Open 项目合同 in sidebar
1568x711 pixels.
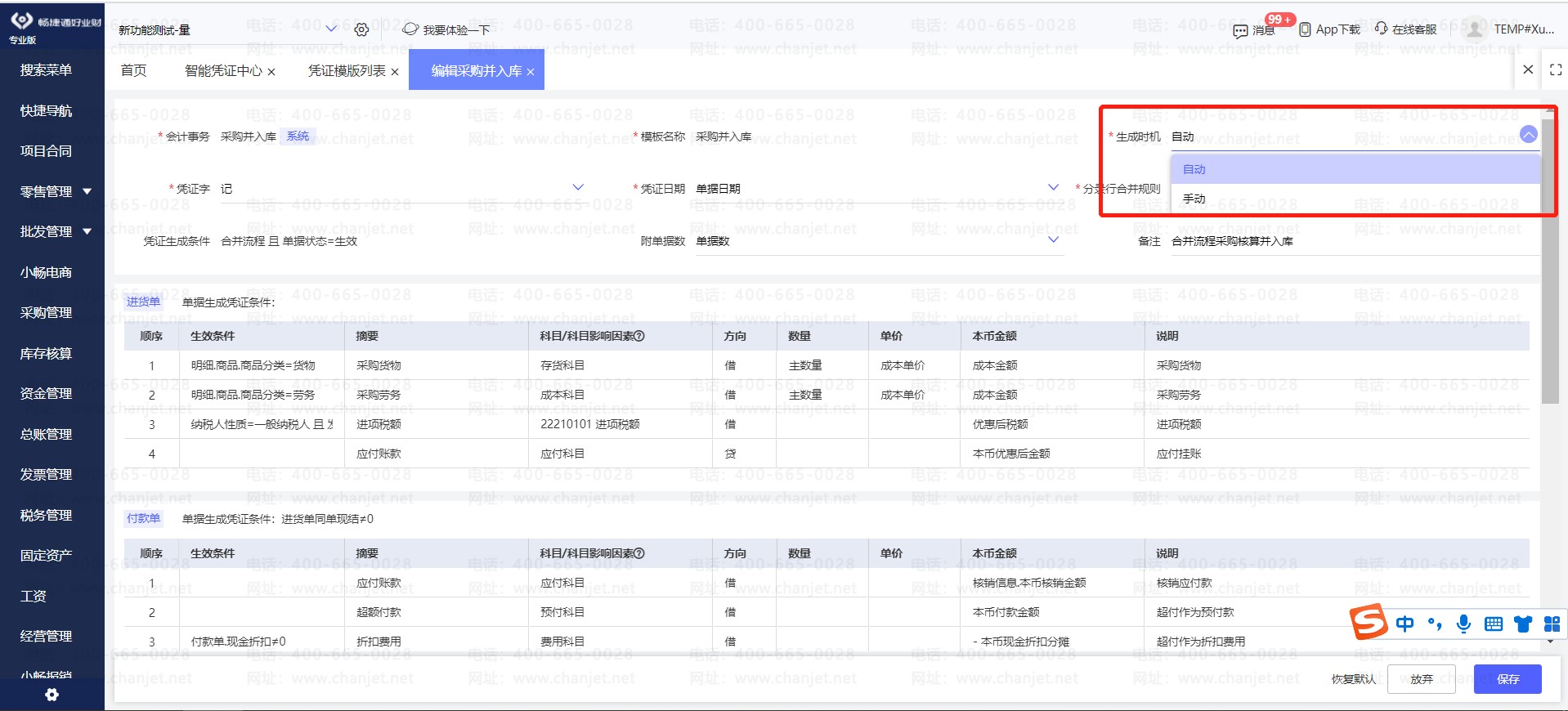(46, 150)
